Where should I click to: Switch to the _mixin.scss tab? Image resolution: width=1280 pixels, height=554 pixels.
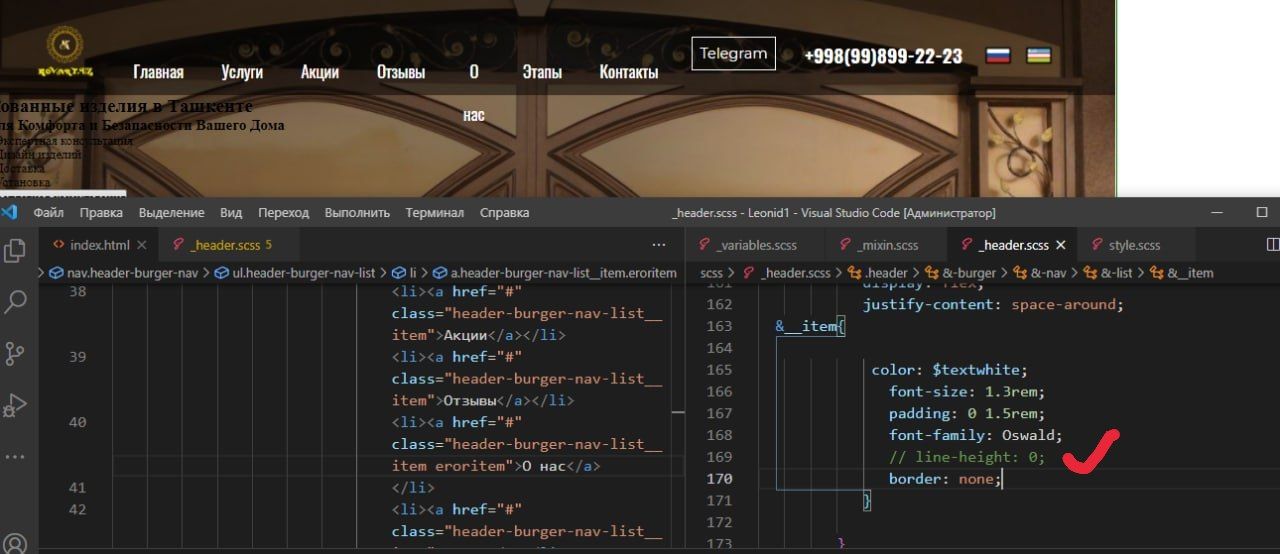click(886, 245)
